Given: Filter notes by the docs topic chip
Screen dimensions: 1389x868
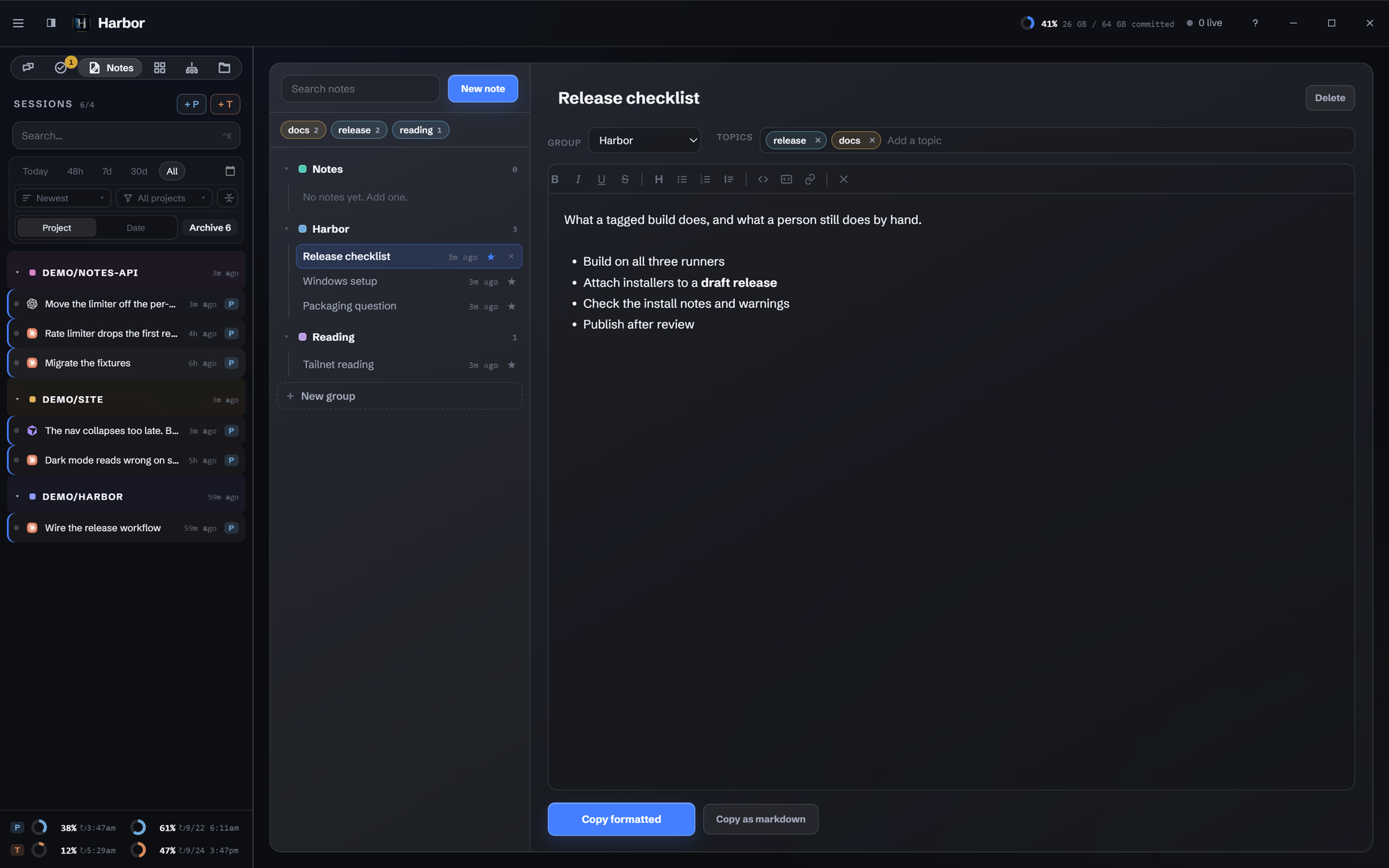Looking at the screenshot, I should tap(303, 130).
